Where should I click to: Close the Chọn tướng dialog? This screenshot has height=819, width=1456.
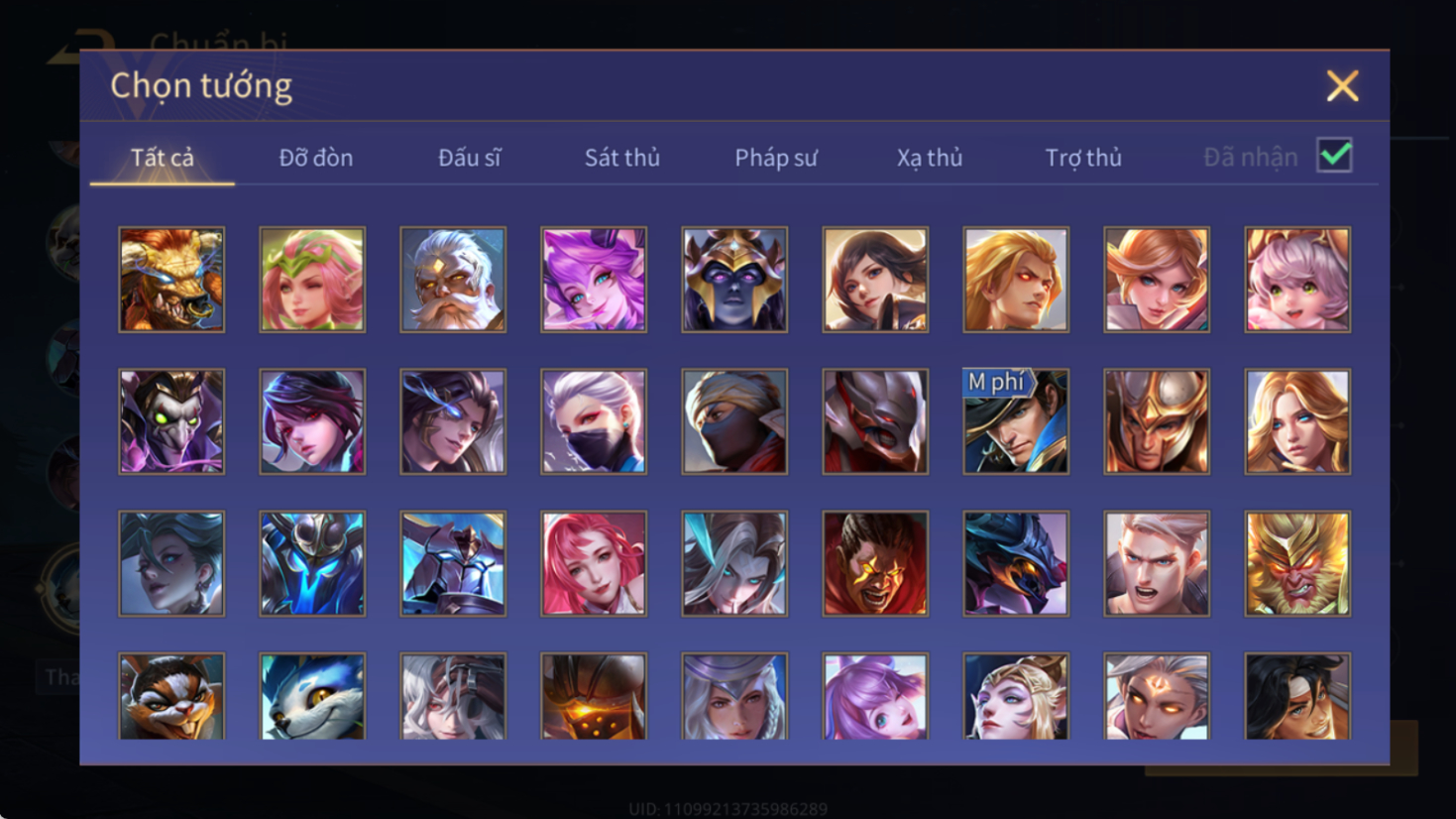pos(1342,86)
